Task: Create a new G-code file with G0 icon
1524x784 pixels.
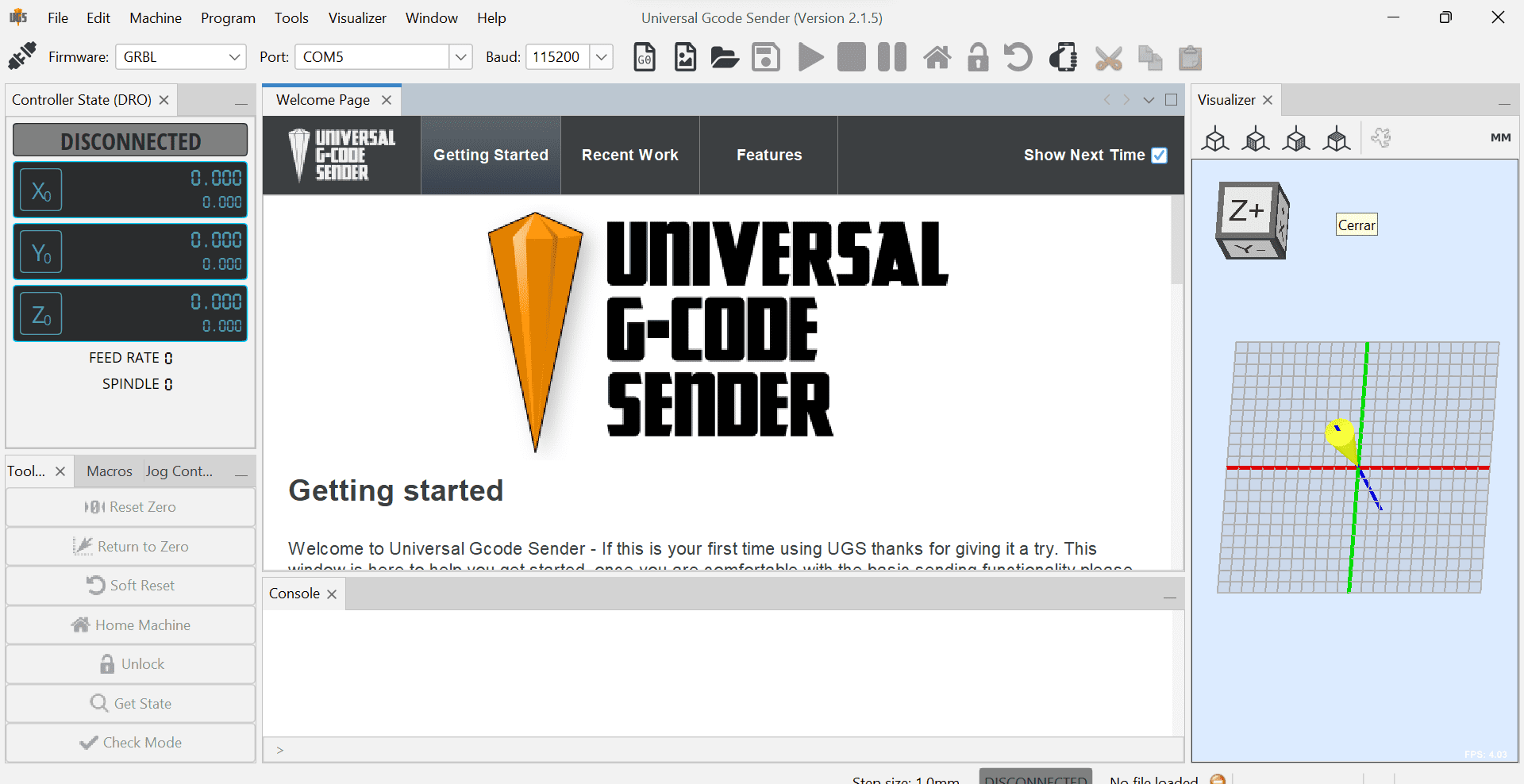Action: coord(645,57)
